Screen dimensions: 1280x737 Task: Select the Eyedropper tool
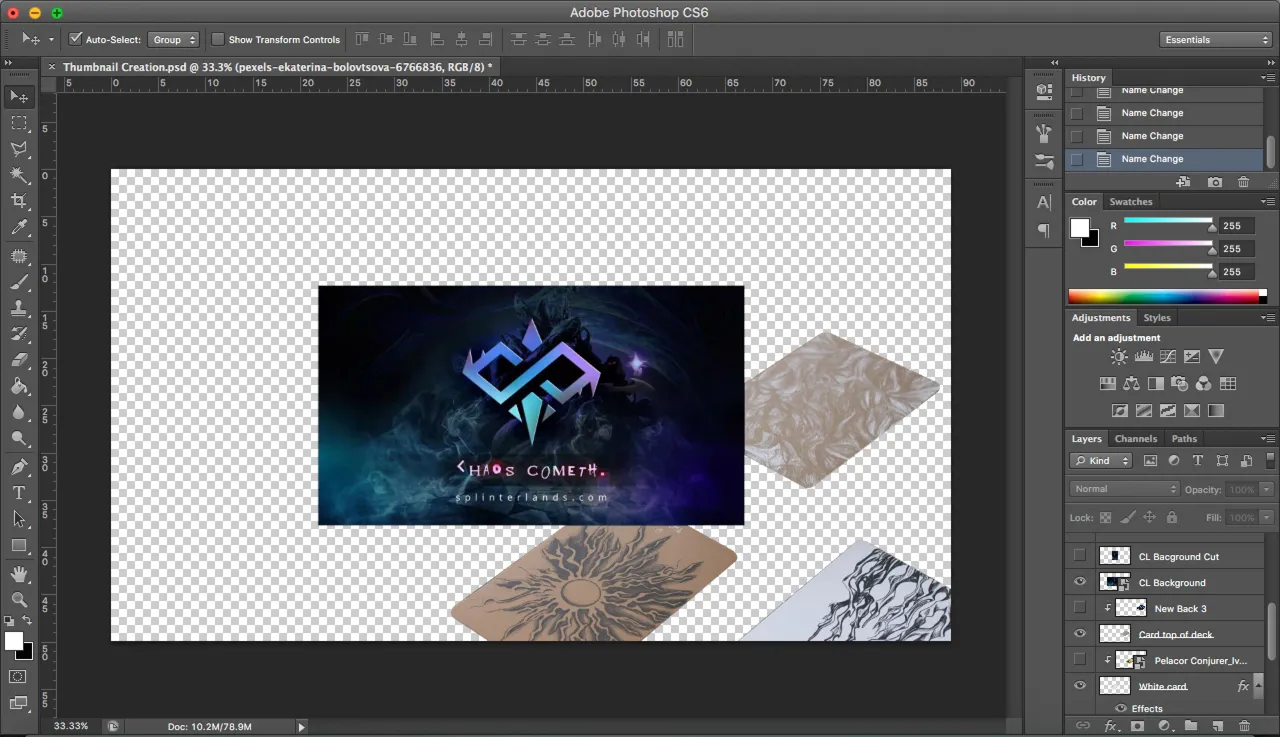pos(19,228)
